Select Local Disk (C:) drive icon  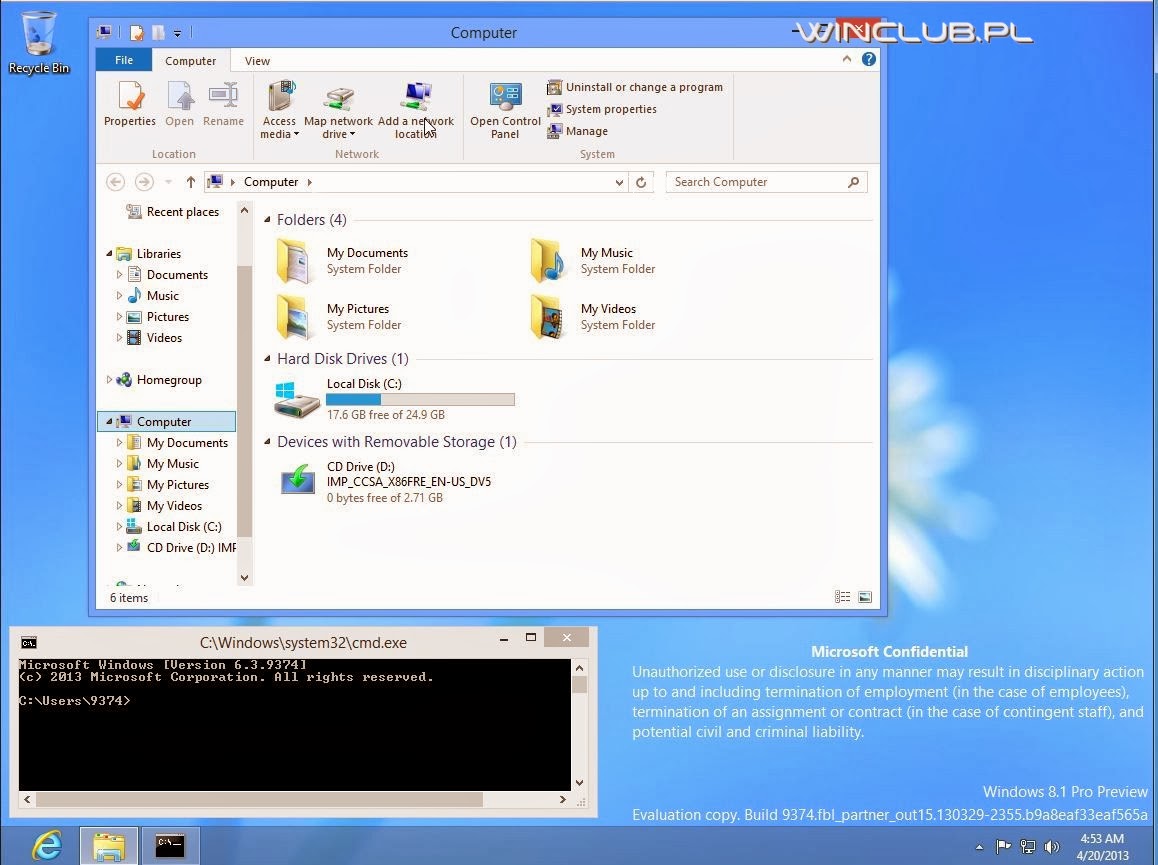pos(297,400)
